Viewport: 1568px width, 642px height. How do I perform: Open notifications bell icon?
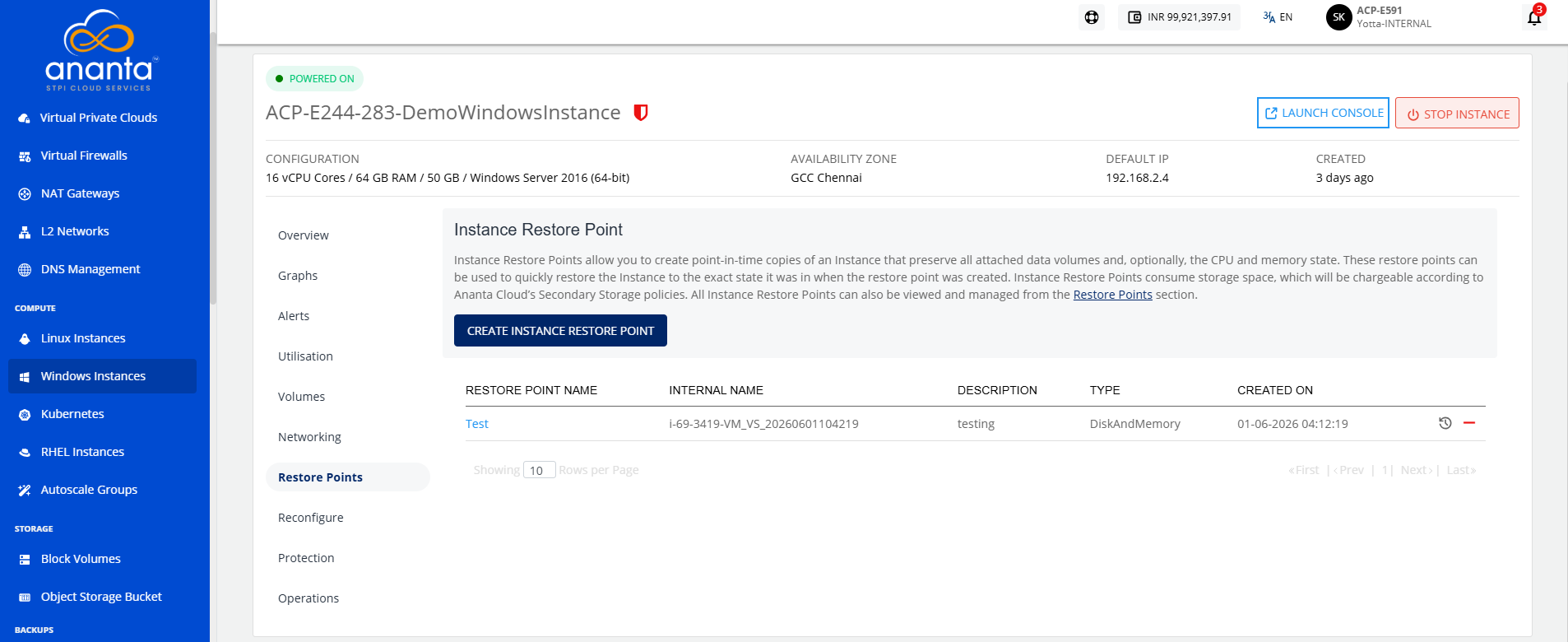click(1534, 17)
